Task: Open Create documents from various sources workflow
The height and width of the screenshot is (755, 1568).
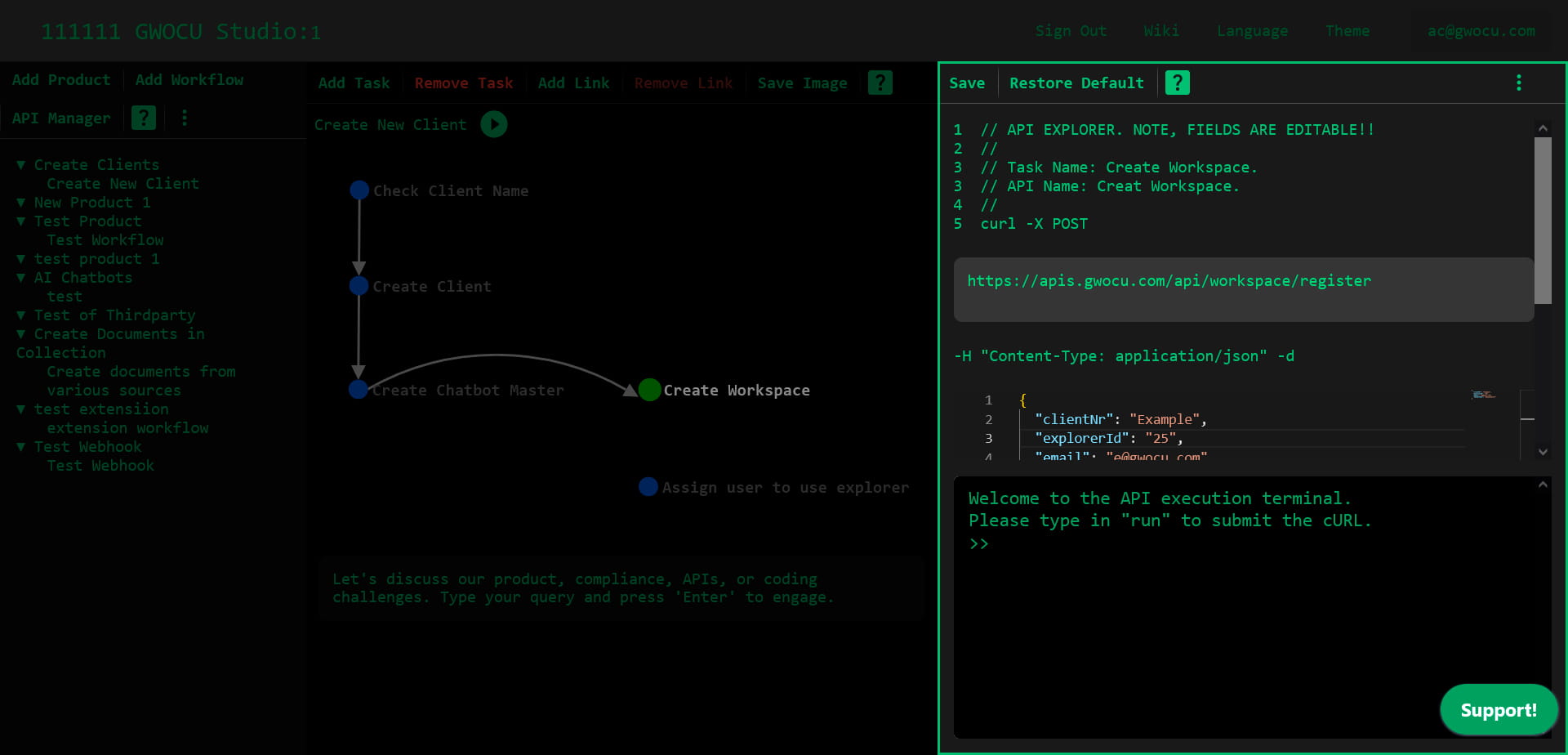Action: click(140, 381)
